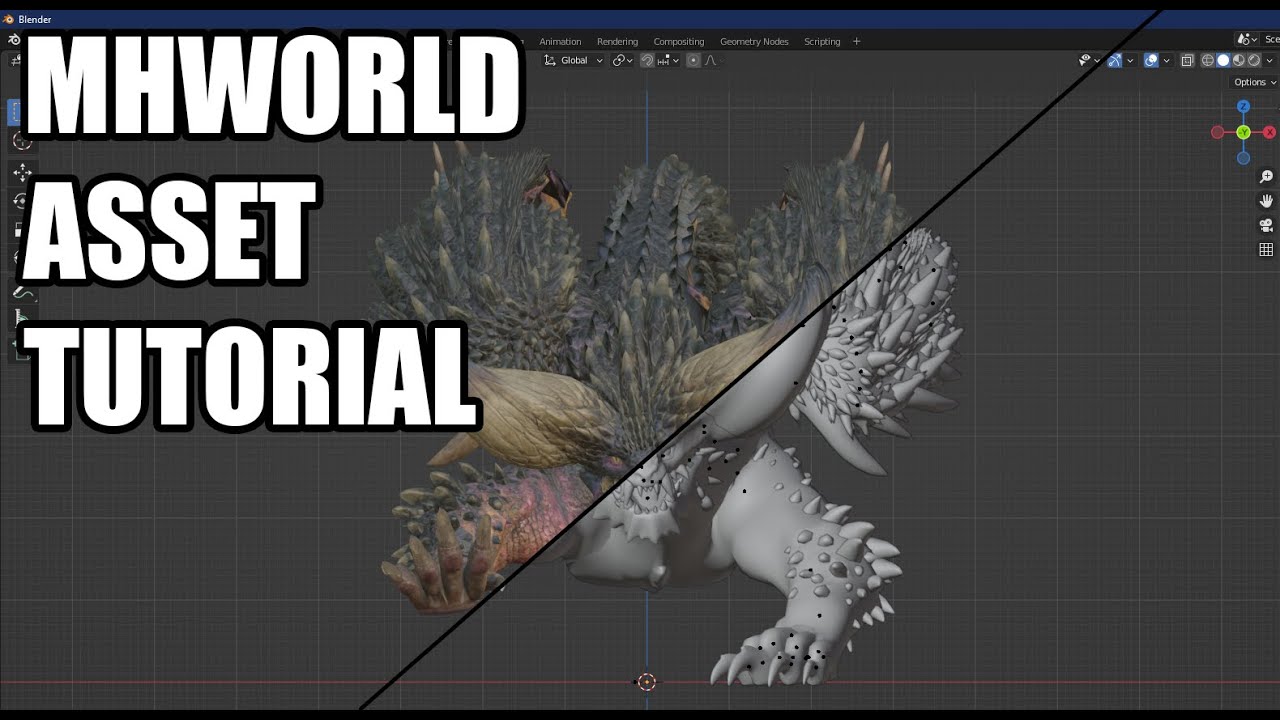Open the Global transform orientation dropdown

coord(574,60)
